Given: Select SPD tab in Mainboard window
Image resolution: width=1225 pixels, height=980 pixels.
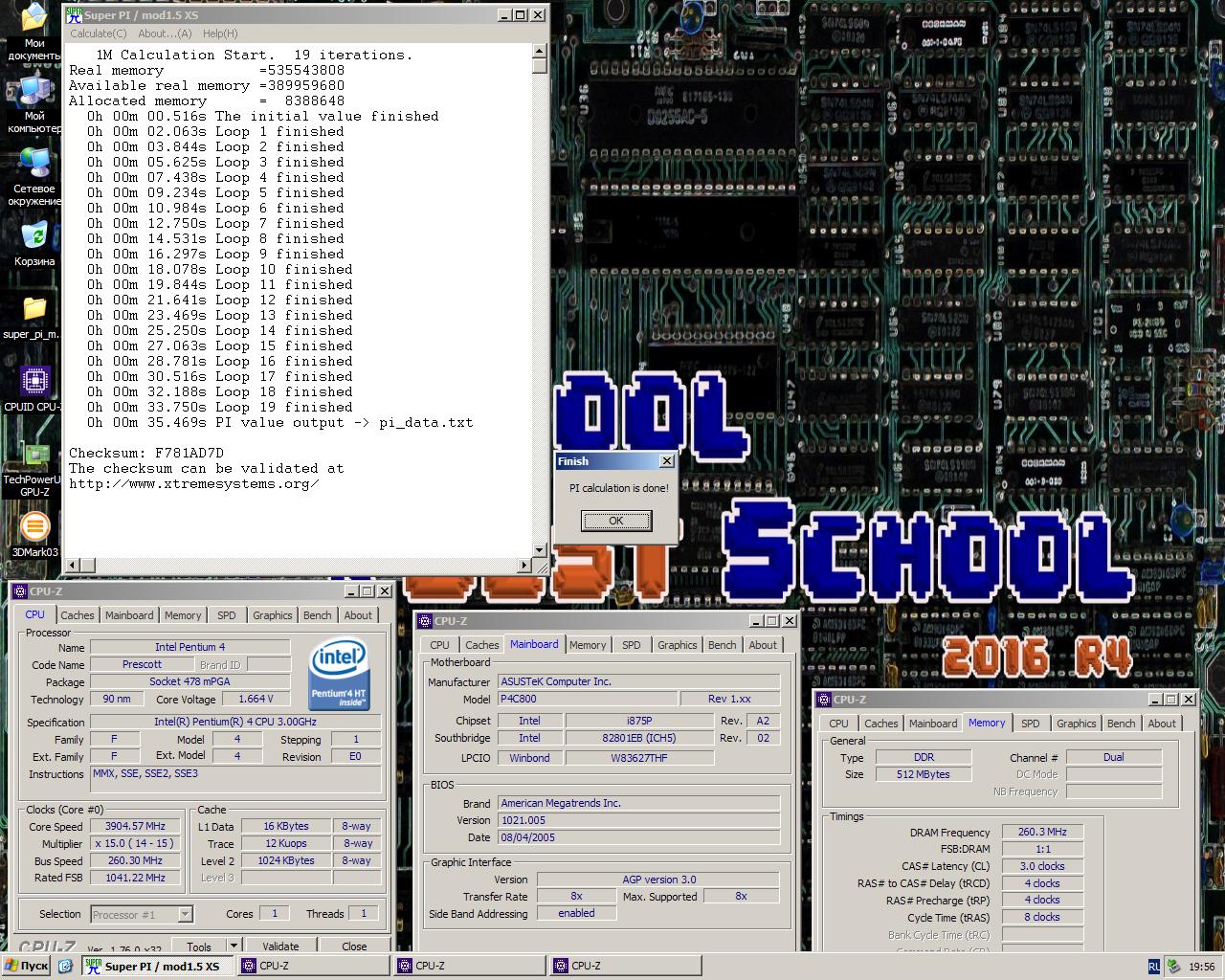Looking at the screenshot, I should click(632, 645).
